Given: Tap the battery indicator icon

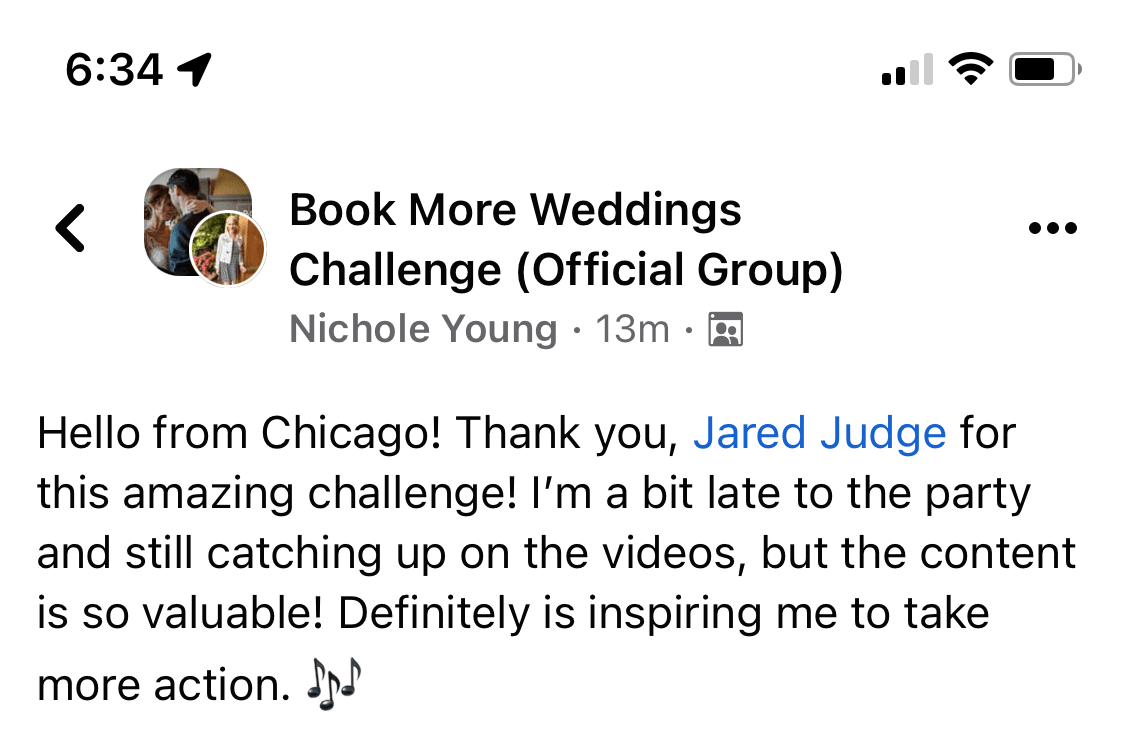Looking at the screenshot, I should 1045,70.
